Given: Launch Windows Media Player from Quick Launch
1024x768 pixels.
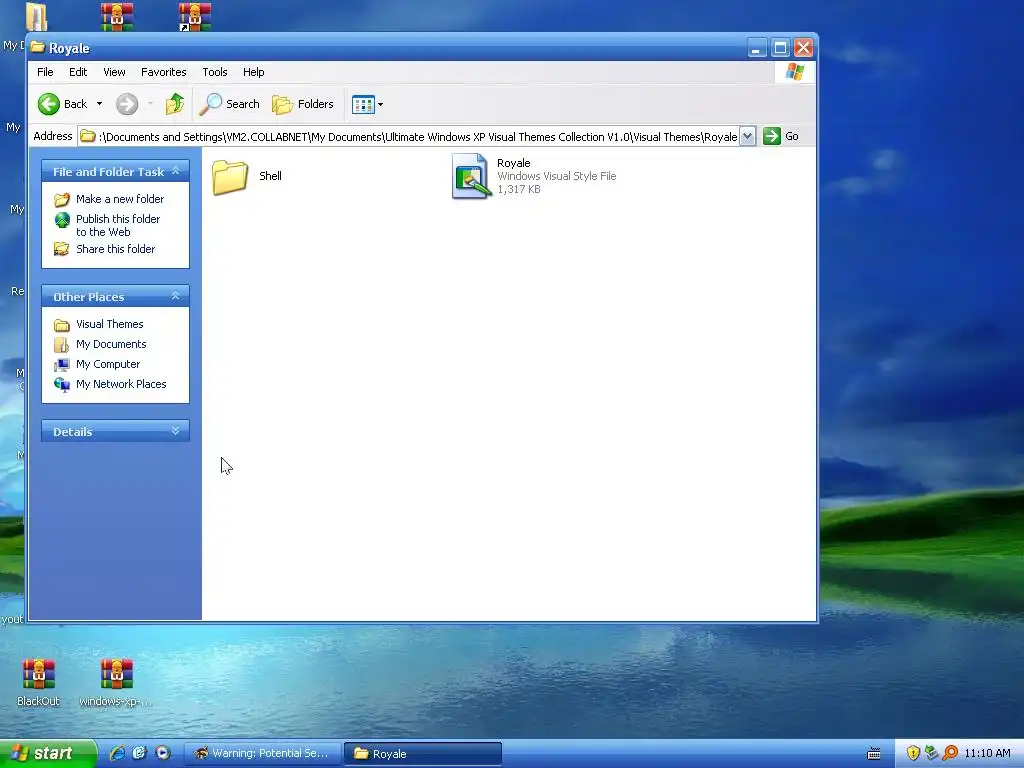Looking at the screenshot, I should [163, 753].
